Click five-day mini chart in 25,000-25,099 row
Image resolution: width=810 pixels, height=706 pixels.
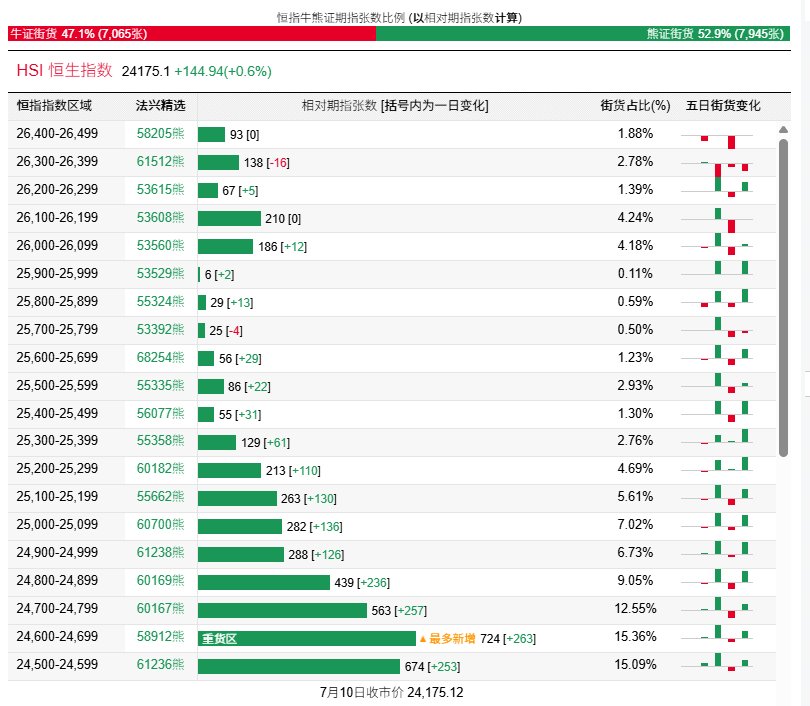pos(717,522)
